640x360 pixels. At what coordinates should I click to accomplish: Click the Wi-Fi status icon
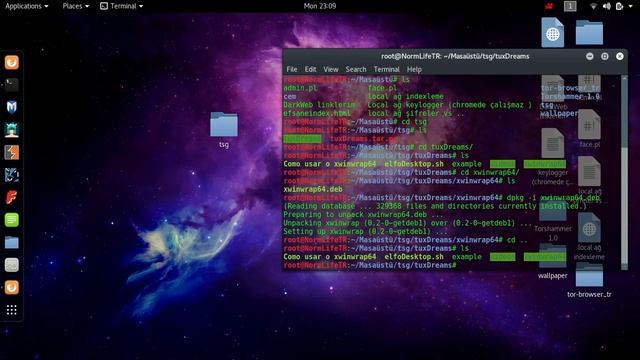593,6
